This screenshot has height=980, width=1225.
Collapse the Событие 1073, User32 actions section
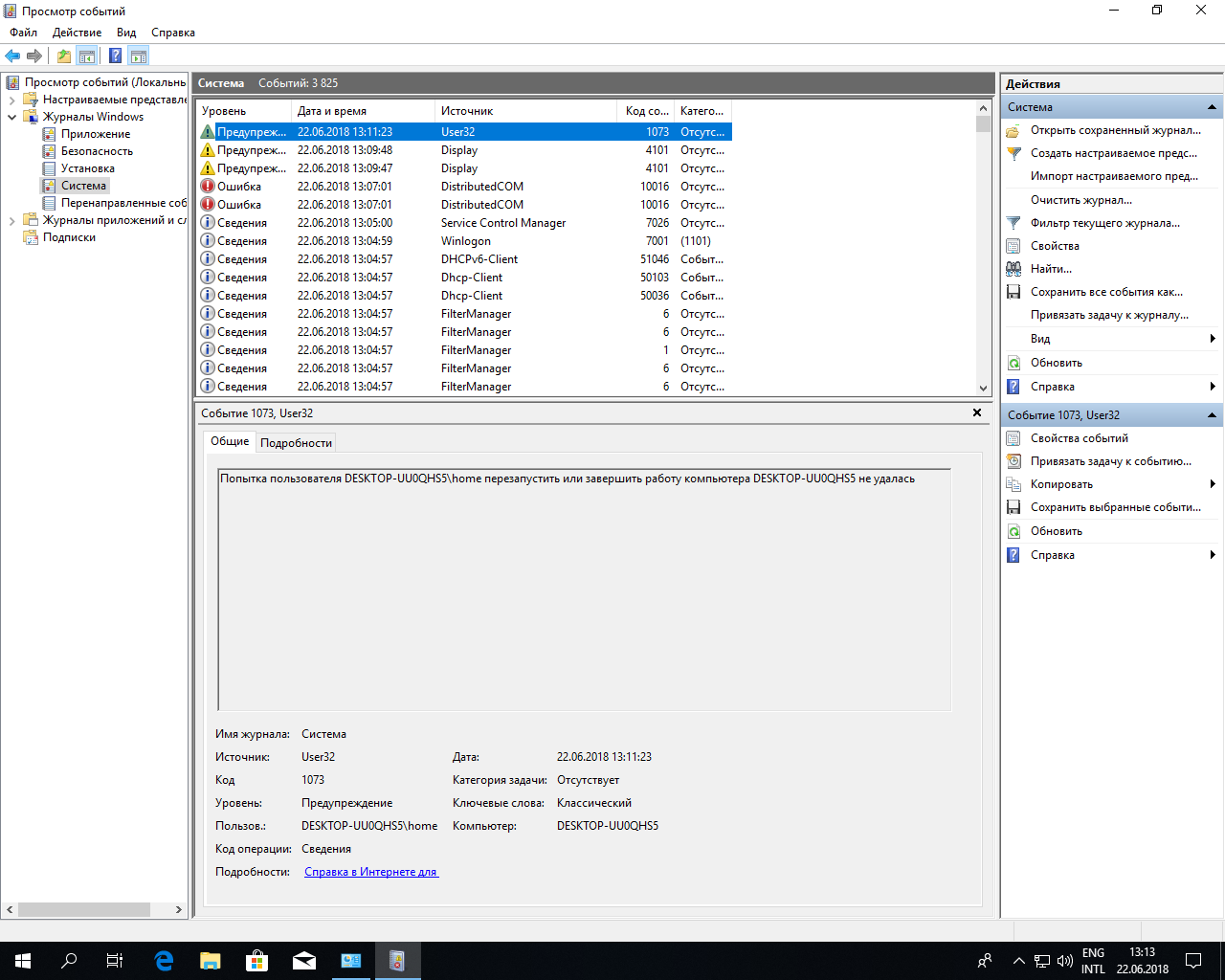pyautogui.click(x=1212, y=415)
